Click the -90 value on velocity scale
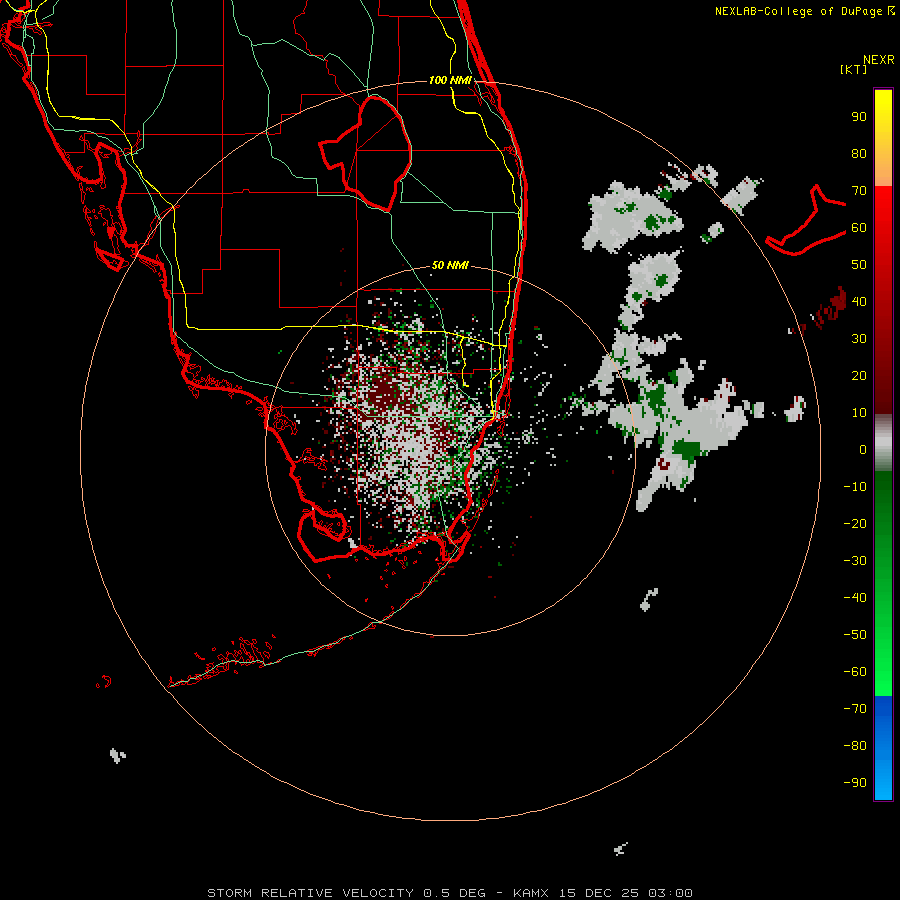The width and height of the screenshot is (900, 900). click(855, 783)
